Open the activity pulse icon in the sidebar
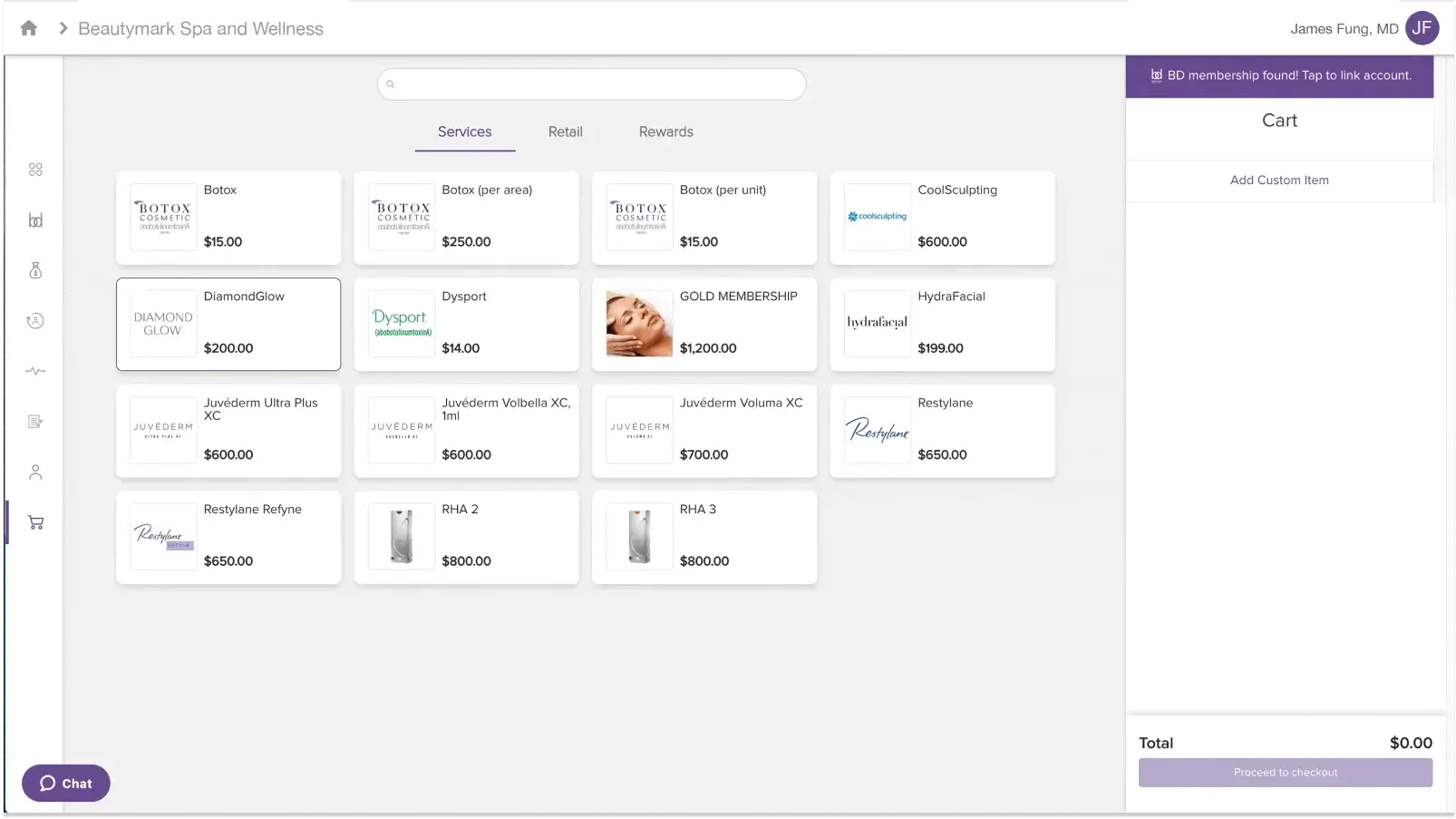This screenshot has height=819, width=1456. point(35,371)
